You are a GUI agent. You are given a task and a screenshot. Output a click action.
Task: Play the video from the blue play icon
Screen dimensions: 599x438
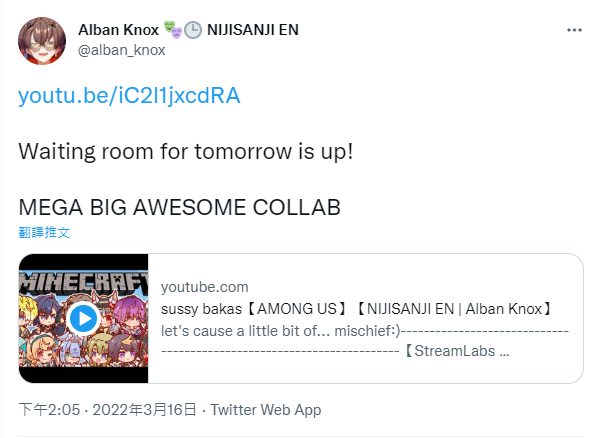coord(83,318)
